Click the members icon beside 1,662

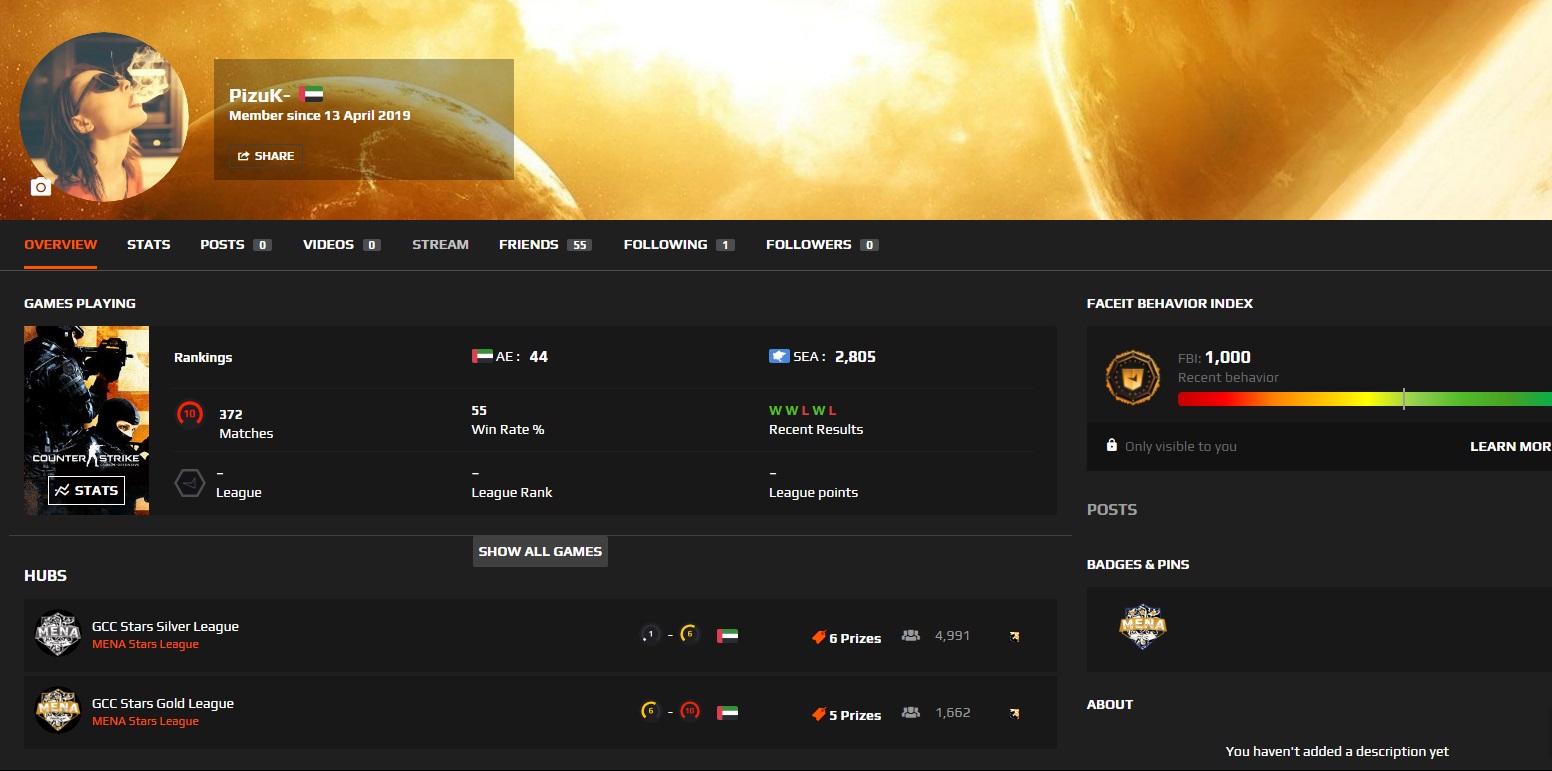click(910, 712)
